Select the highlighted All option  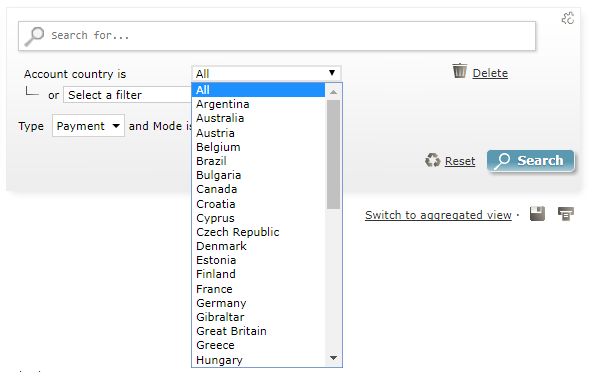[258, 90]
